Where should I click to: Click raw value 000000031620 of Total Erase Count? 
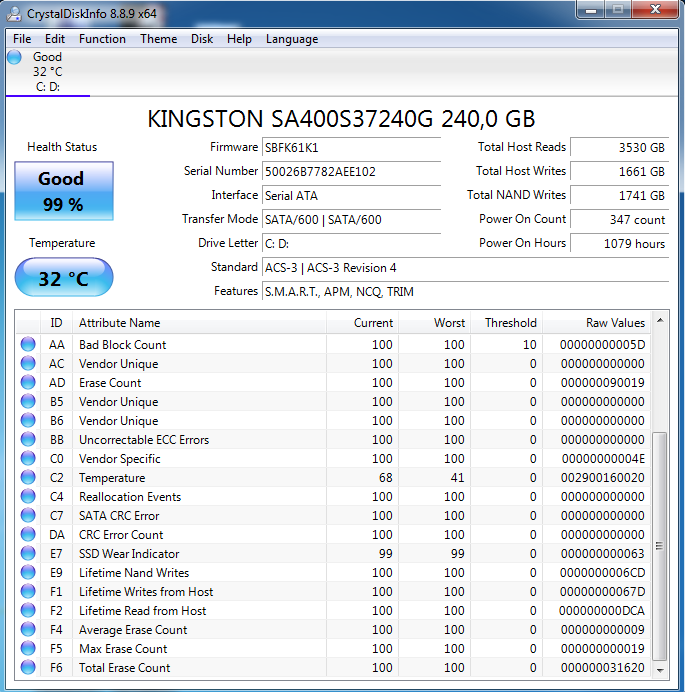pyautogui.click(x=602, y=667)
